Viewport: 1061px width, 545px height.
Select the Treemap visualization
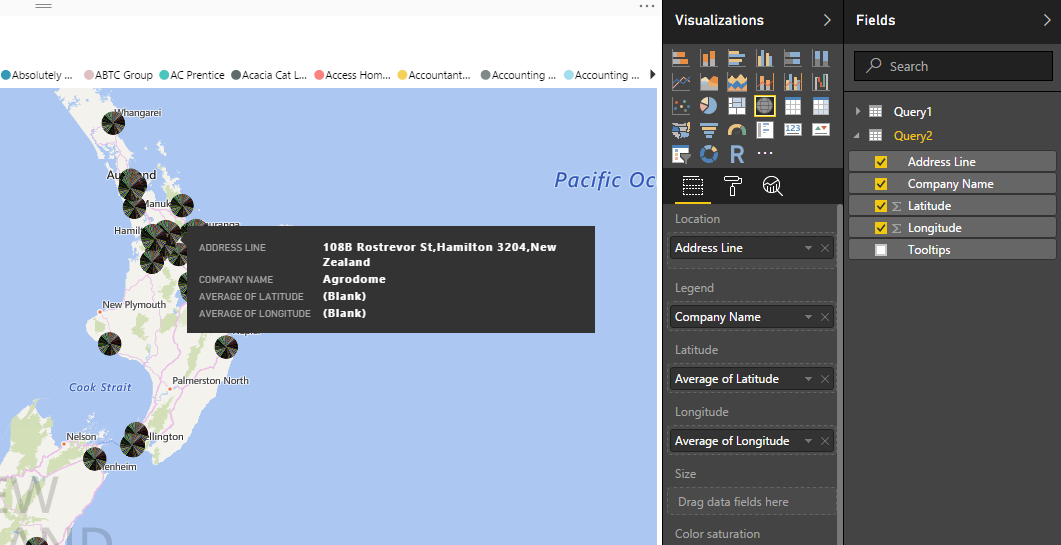tap(737, 106)
